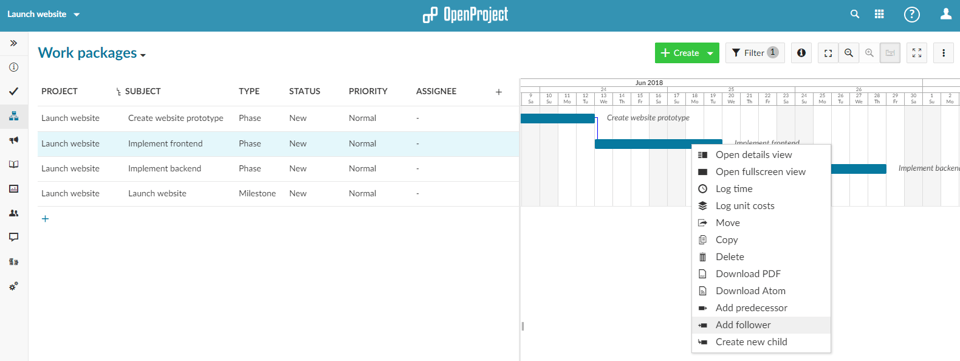Image resolution: width=960 pixels, height=361 pixels.
Task: Choose Add follower menu entry
Action: [x=761, y=325]
